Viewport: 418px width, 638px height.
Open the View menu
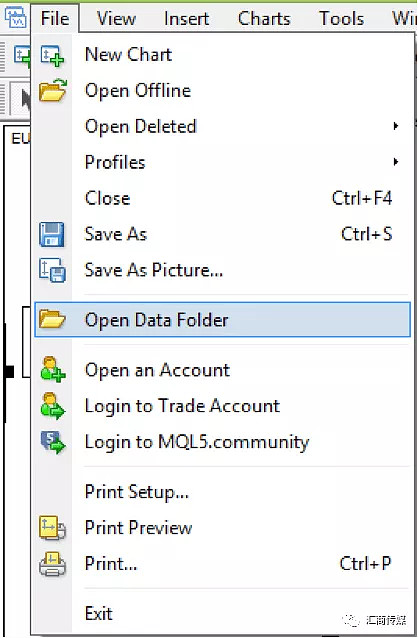pyautogui.click(x=116, y=19)
